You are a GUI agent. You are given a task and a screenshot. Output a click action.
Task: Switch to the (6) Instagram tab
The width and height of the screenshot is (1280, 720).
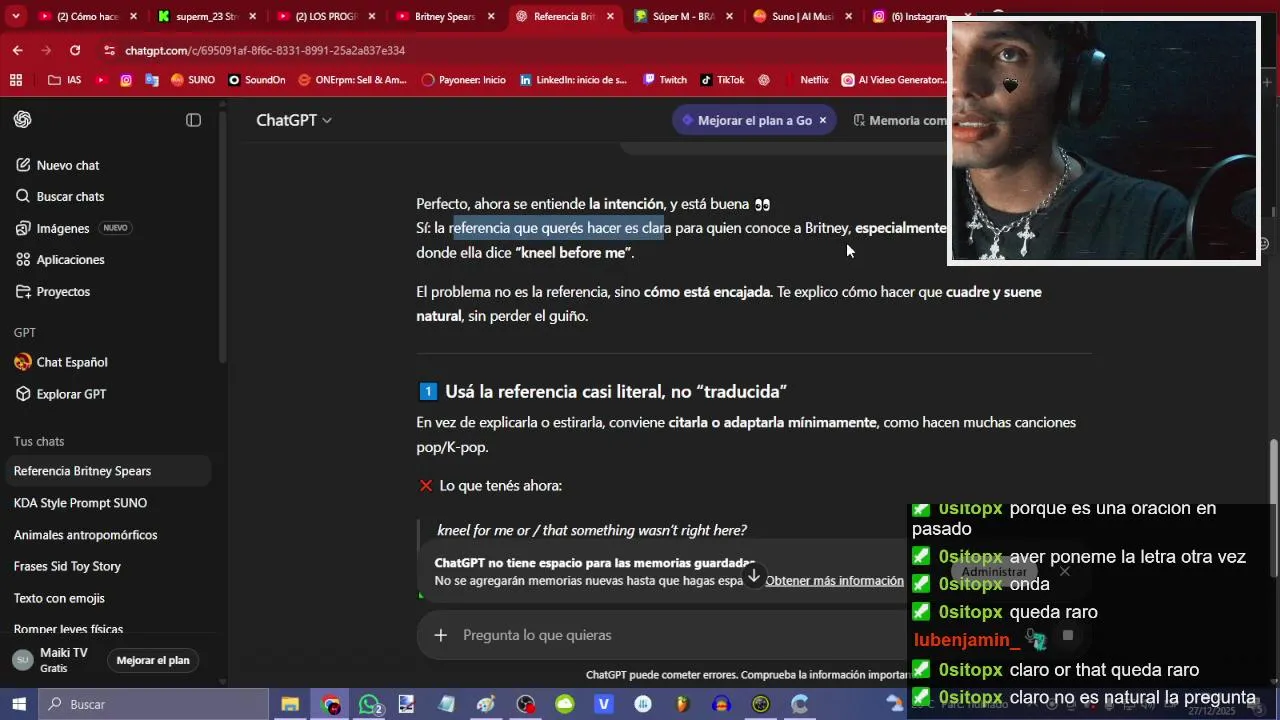click(910, 16)
